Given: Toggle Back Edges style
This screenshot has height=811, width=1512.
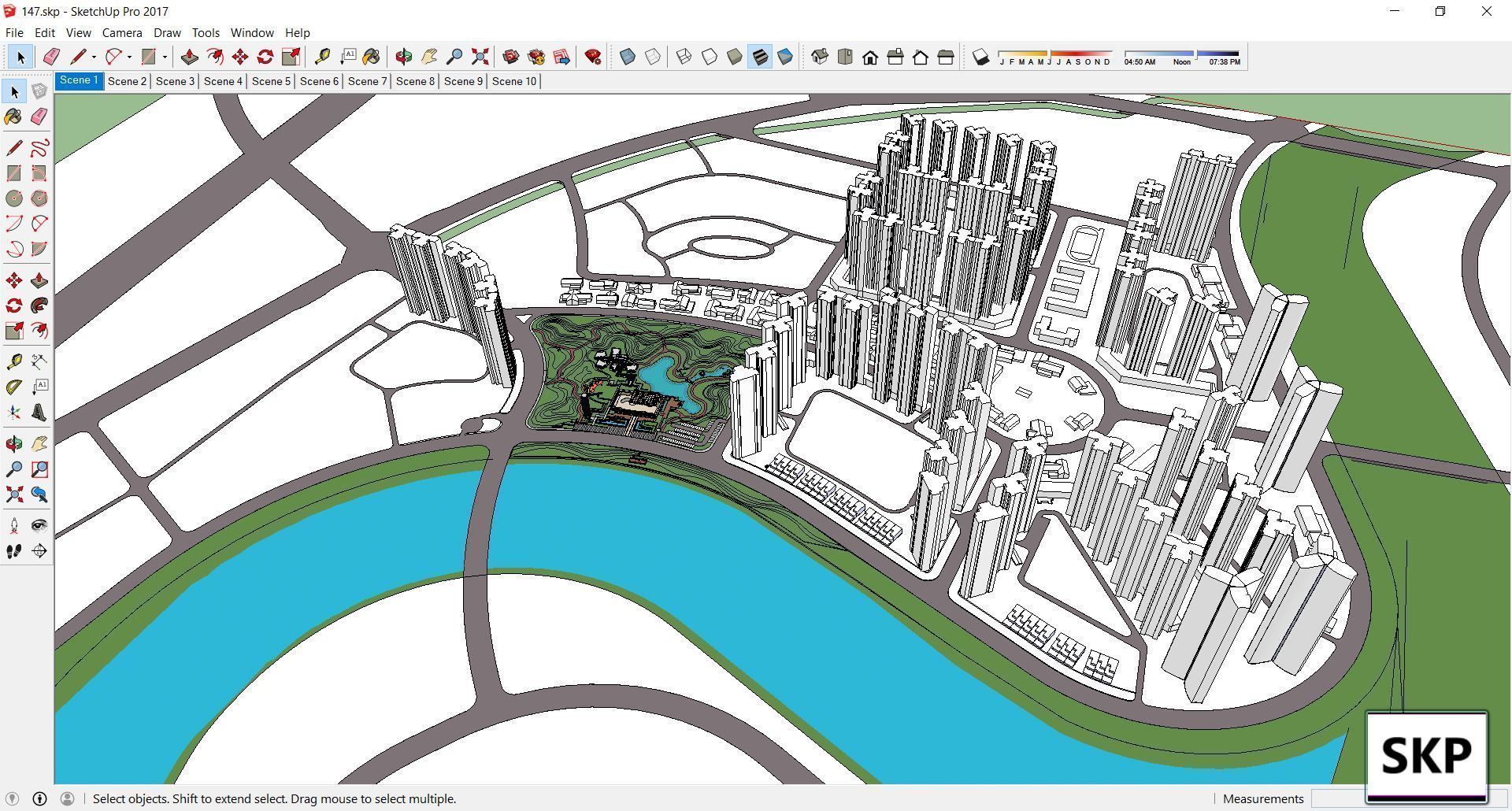Looking at the screenshot, I should click(653, 57).
